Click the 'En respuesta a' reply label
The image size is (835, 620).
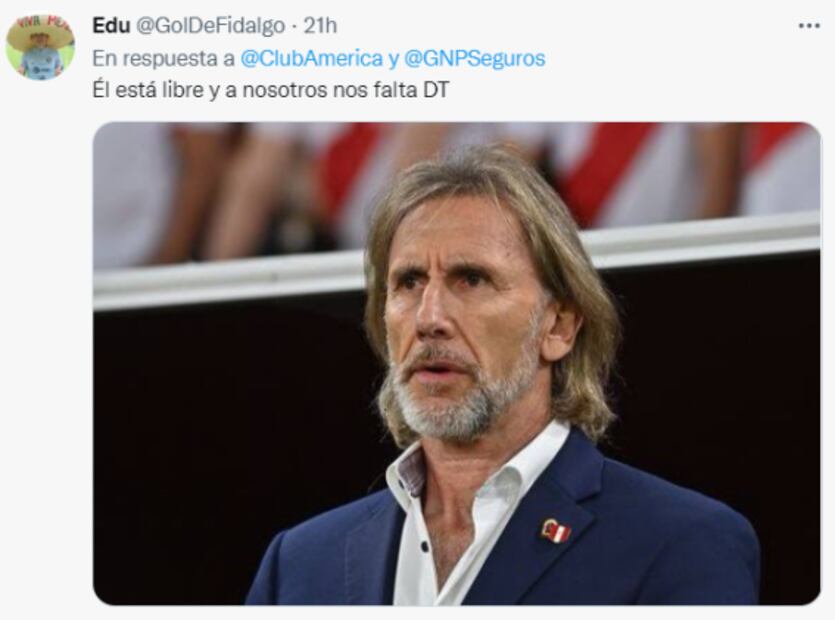(x=165, y=58)
